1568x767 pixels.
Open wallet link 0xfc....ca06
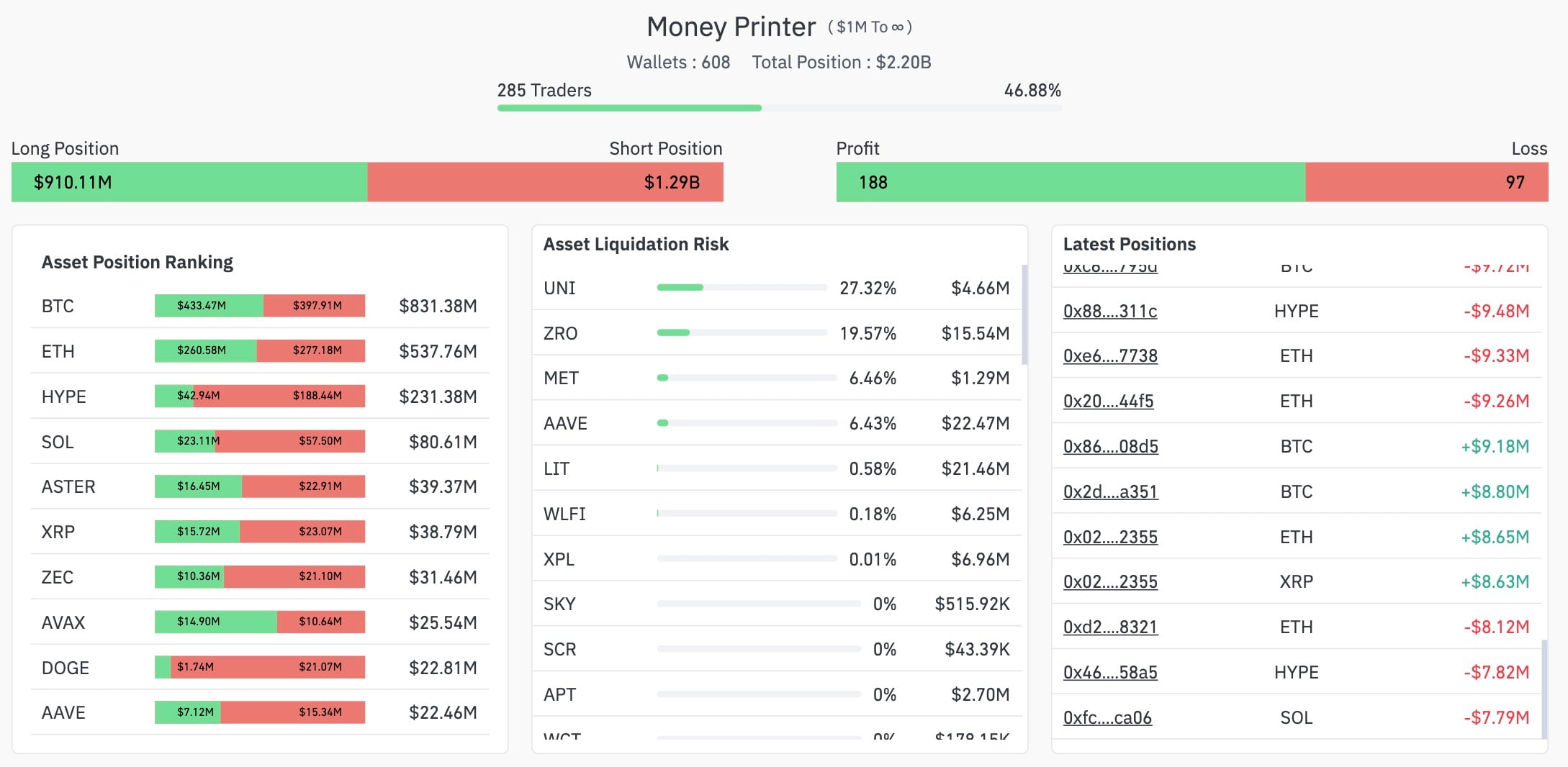[1107, 717]
